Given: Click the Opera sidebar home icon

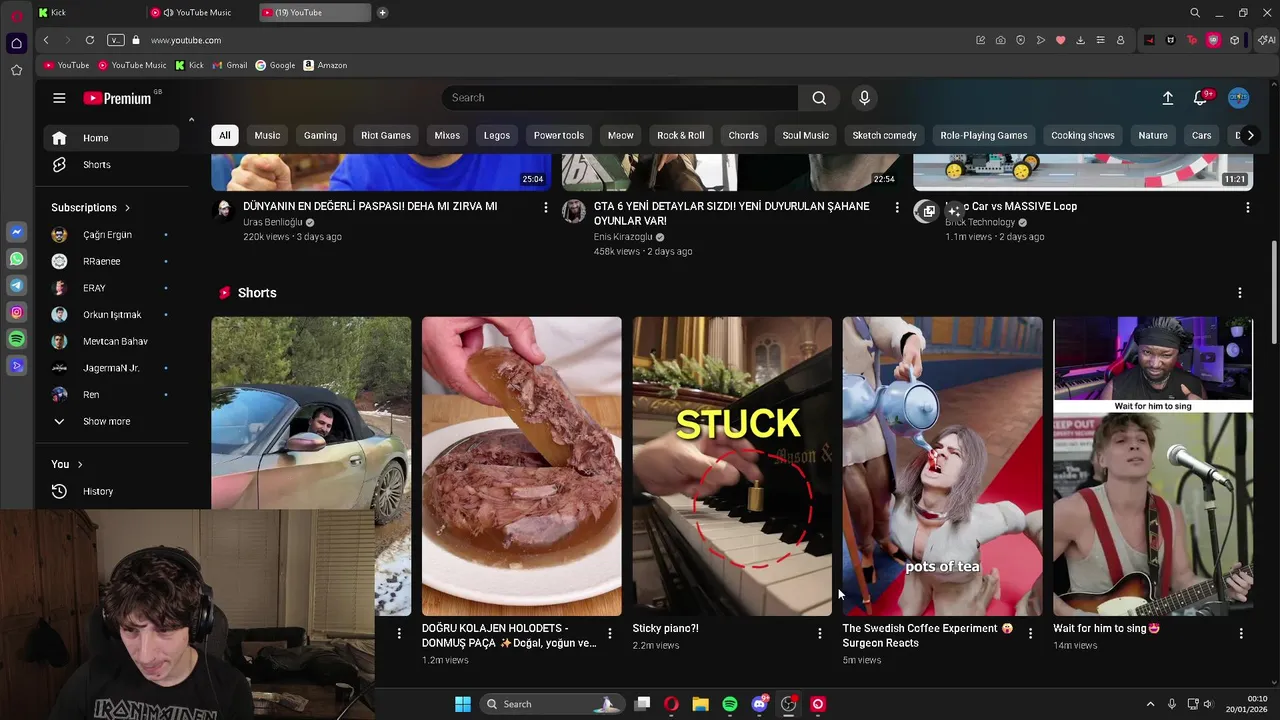Looking at the screenshot, I should click(16, 43).
